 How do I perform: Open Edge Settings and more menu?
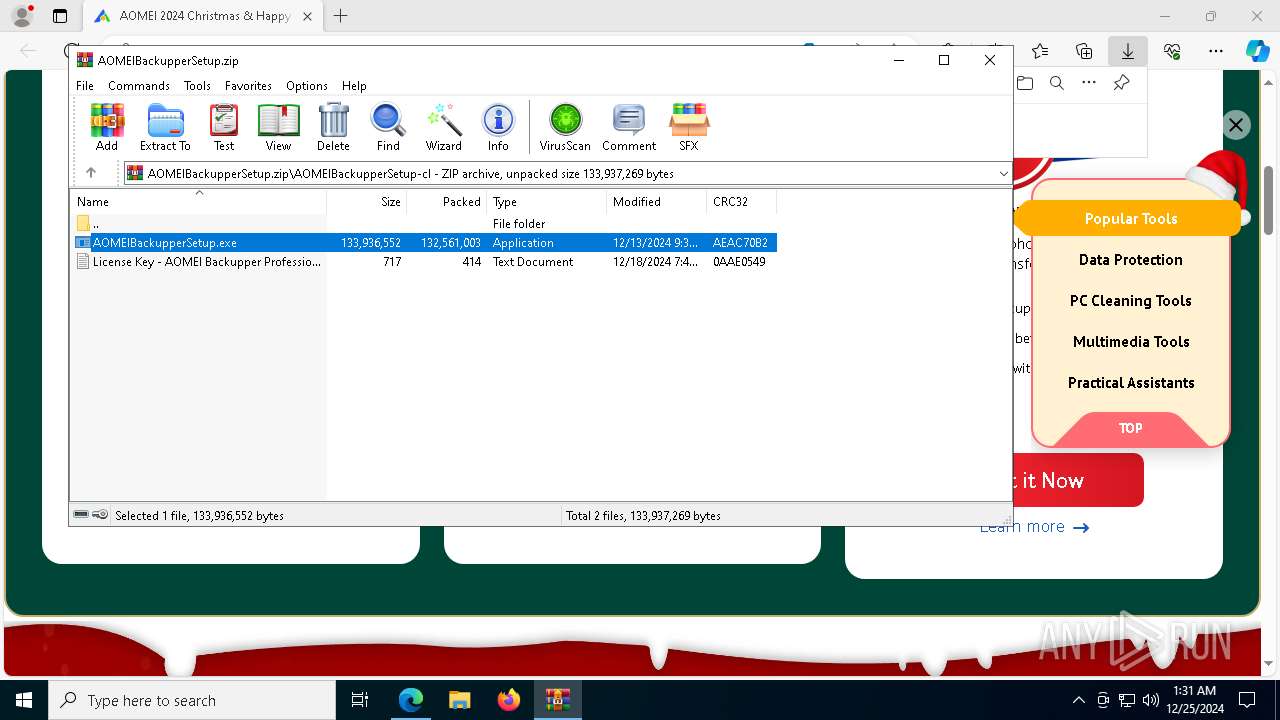[1215, 51]
